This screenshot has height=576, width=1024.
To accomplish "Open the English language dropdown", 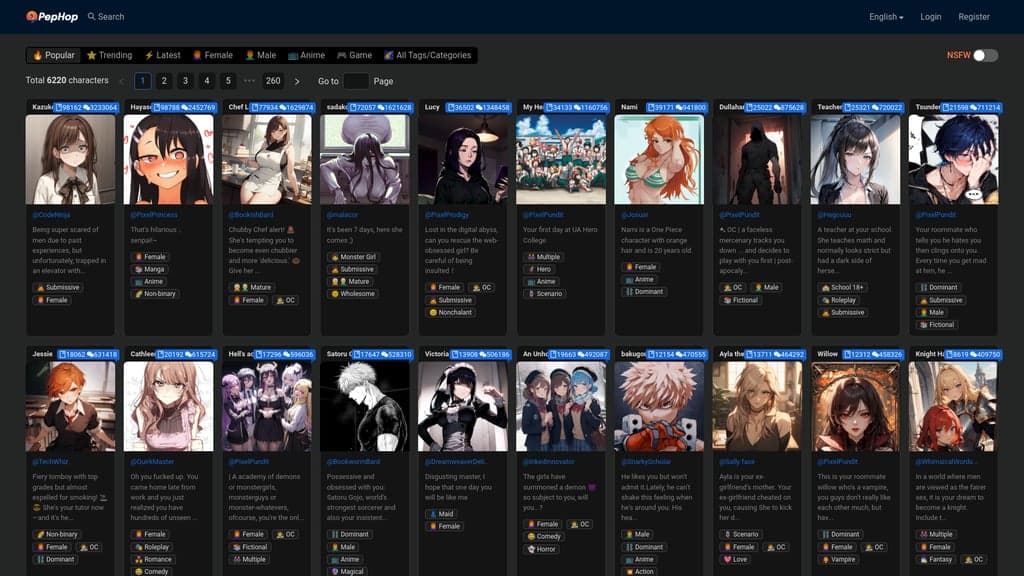I will tap(886, 17).
